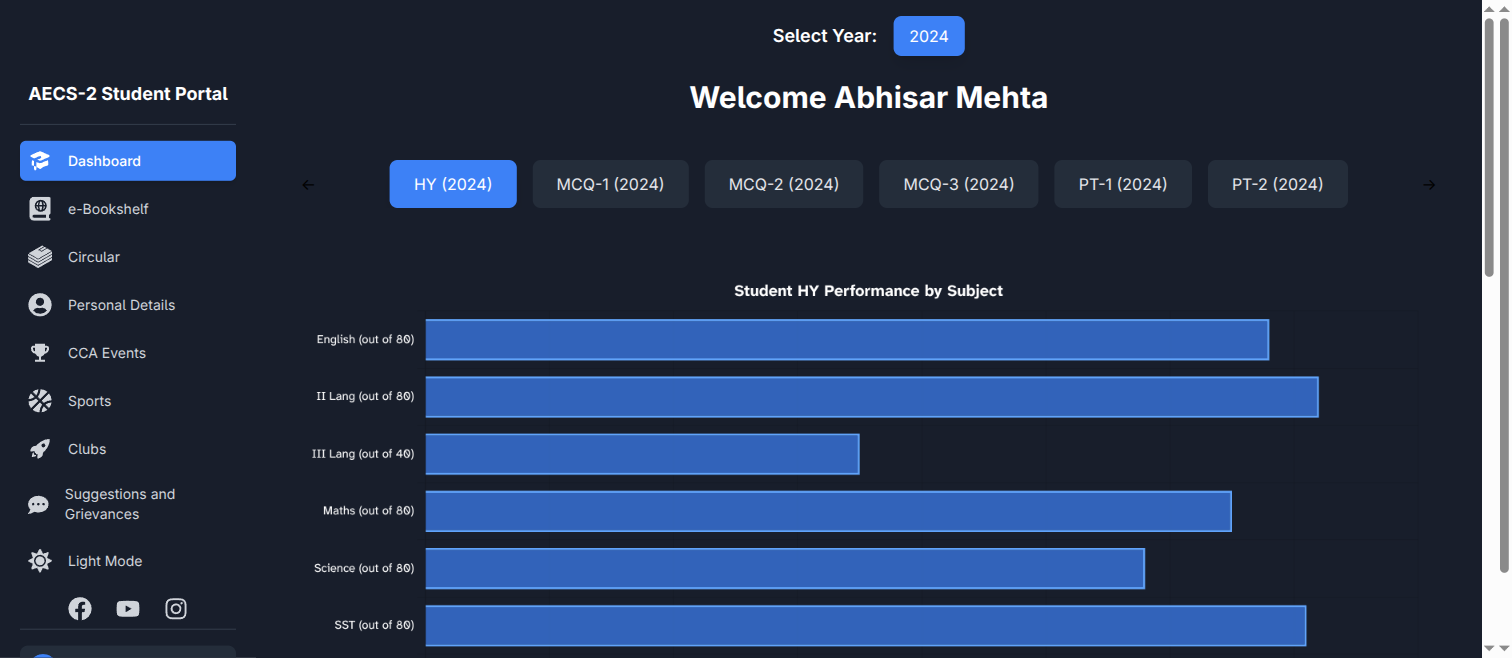Viewport: 1512px width, 658px height.
Task: Visit the school's Facebook page
Action: pyautogui.click(x=80, y=609)
